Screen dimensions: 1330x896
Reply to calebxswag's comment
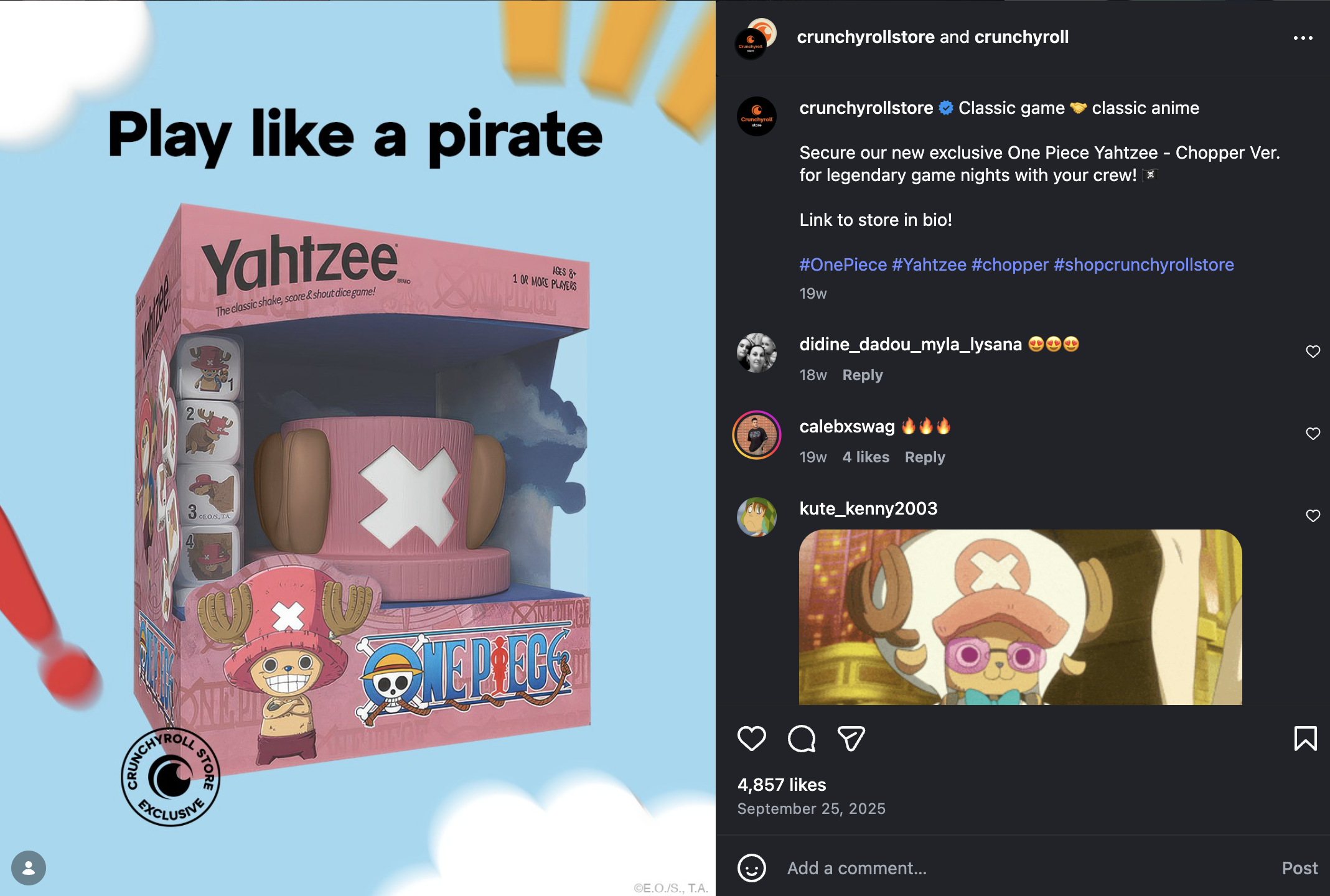pos(925,457)
